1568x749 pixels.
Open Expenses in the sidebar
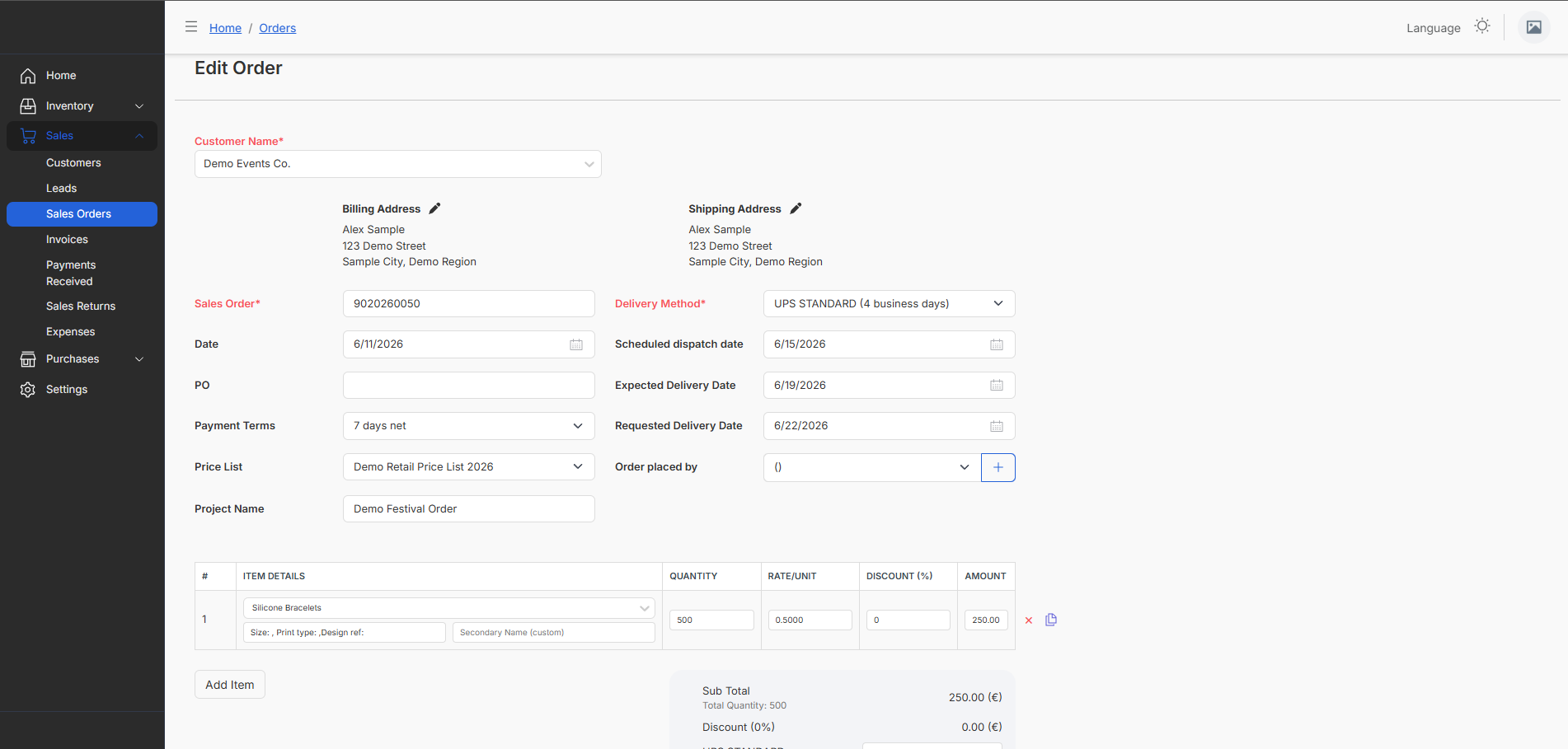pyautogui.click(x=70, y=332)
